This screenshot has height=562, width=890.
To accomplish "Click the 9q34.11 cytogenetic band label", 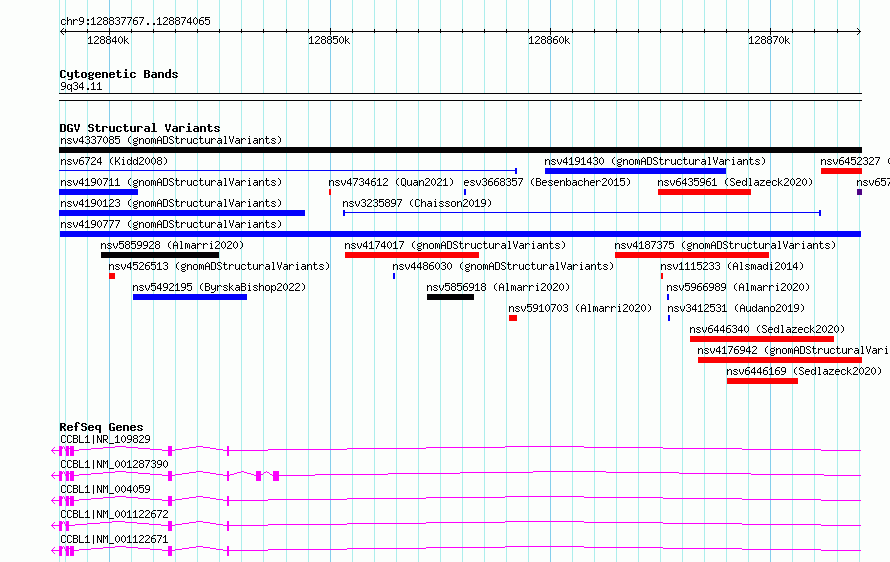I will point(81,86).
